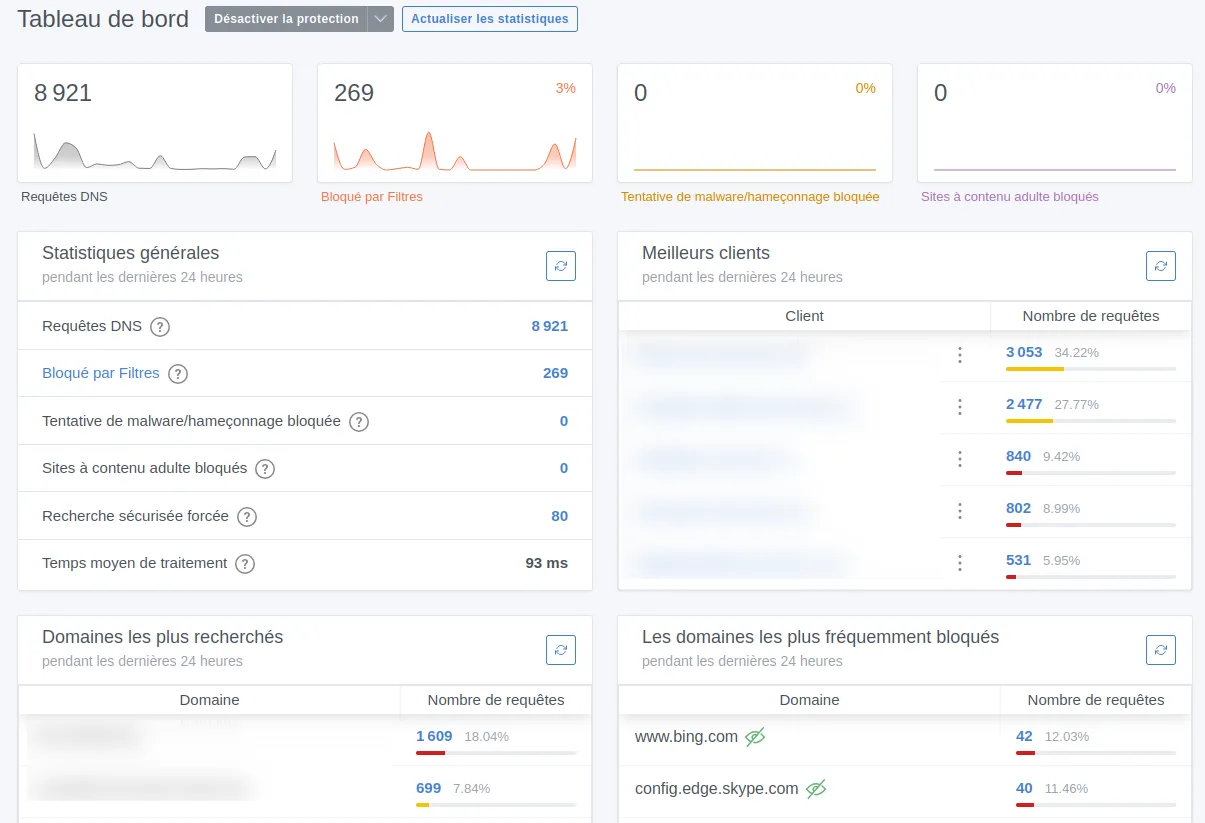Click the 269 blocked count link in statistics

555,373
